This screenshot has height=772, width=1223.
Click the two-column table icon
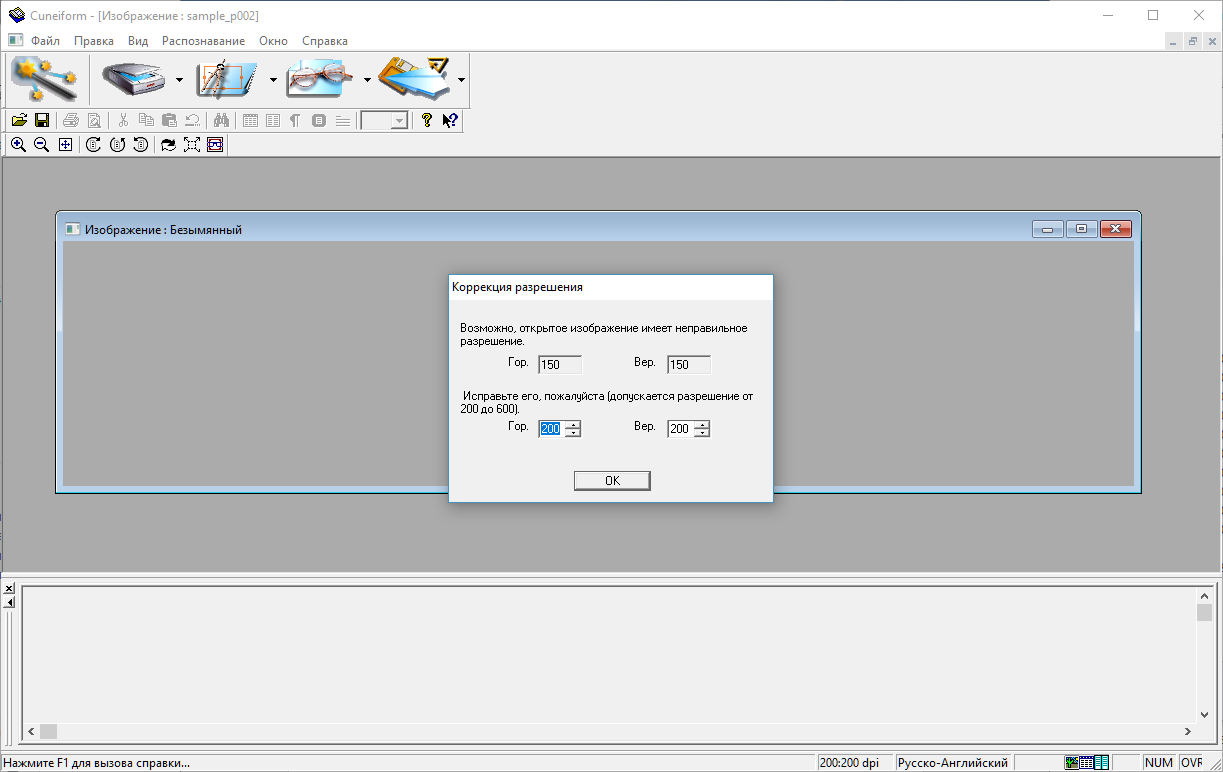click(x=273, y=120)
